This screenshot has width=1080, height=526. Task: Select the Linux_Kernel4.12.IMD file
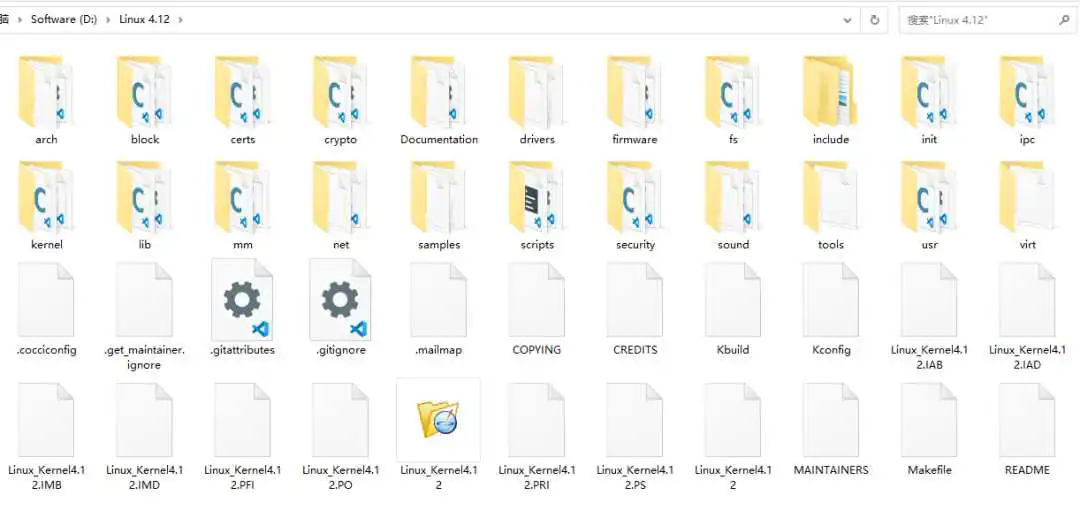coord(144,435)
